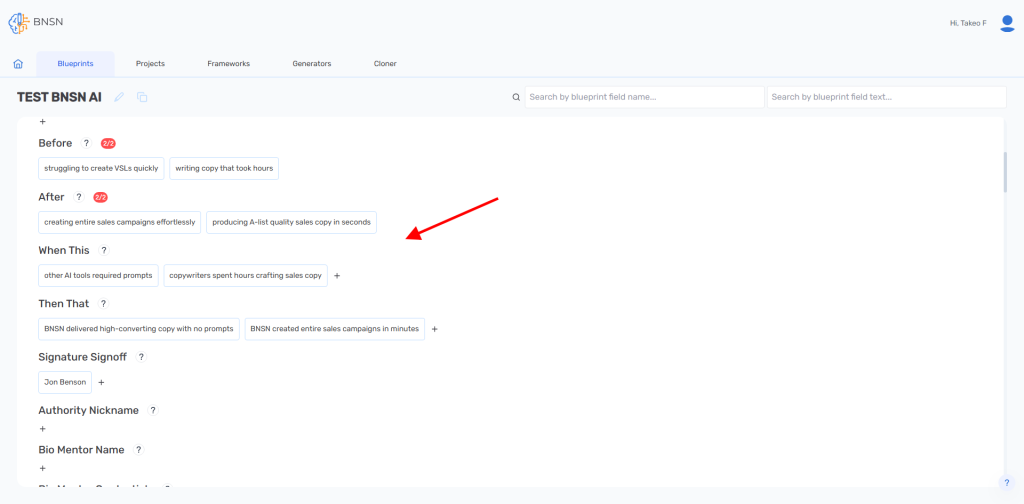1024x504 pixels.
Task: Click the 'When This' heading
Action: [x=64, y=250]
